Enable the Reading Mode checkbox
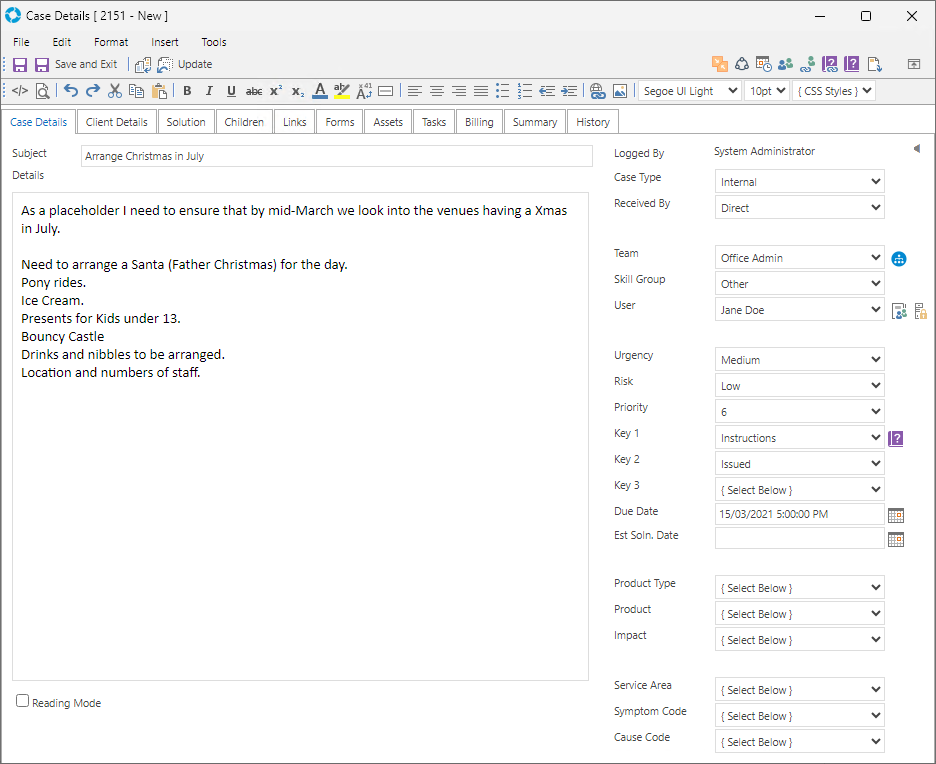The height and width of the screenshot is (764, 936). click(x=23, y=701)
